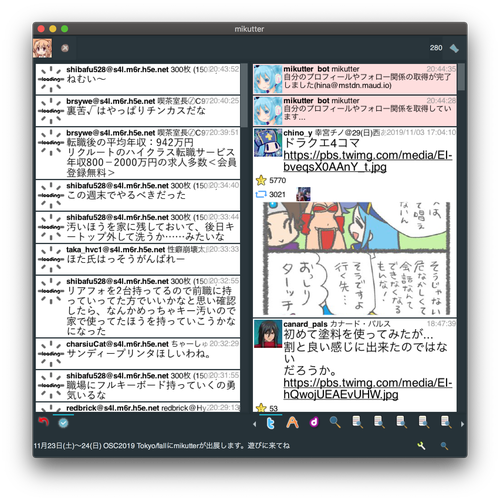Select the 職場にフルキーボード post

[x=138, y=386]
